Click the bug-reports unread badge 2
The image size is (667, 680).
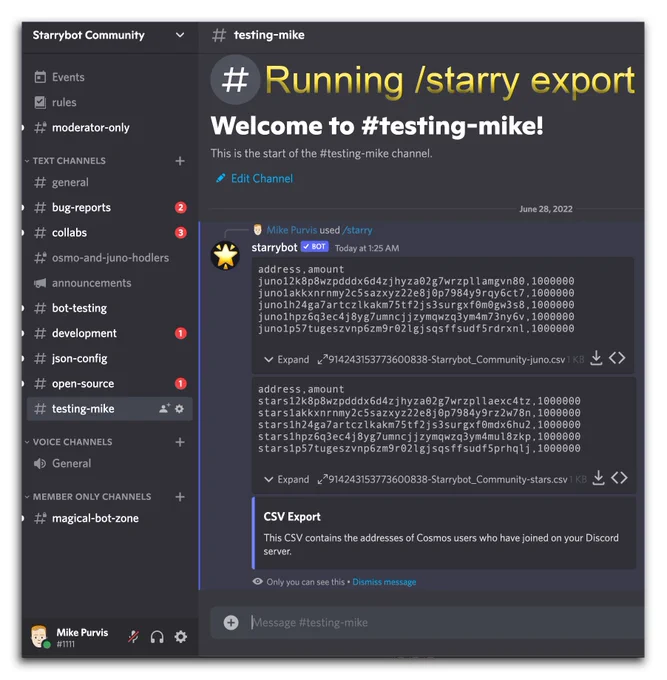pyautogui.click(x=181, y=207)
